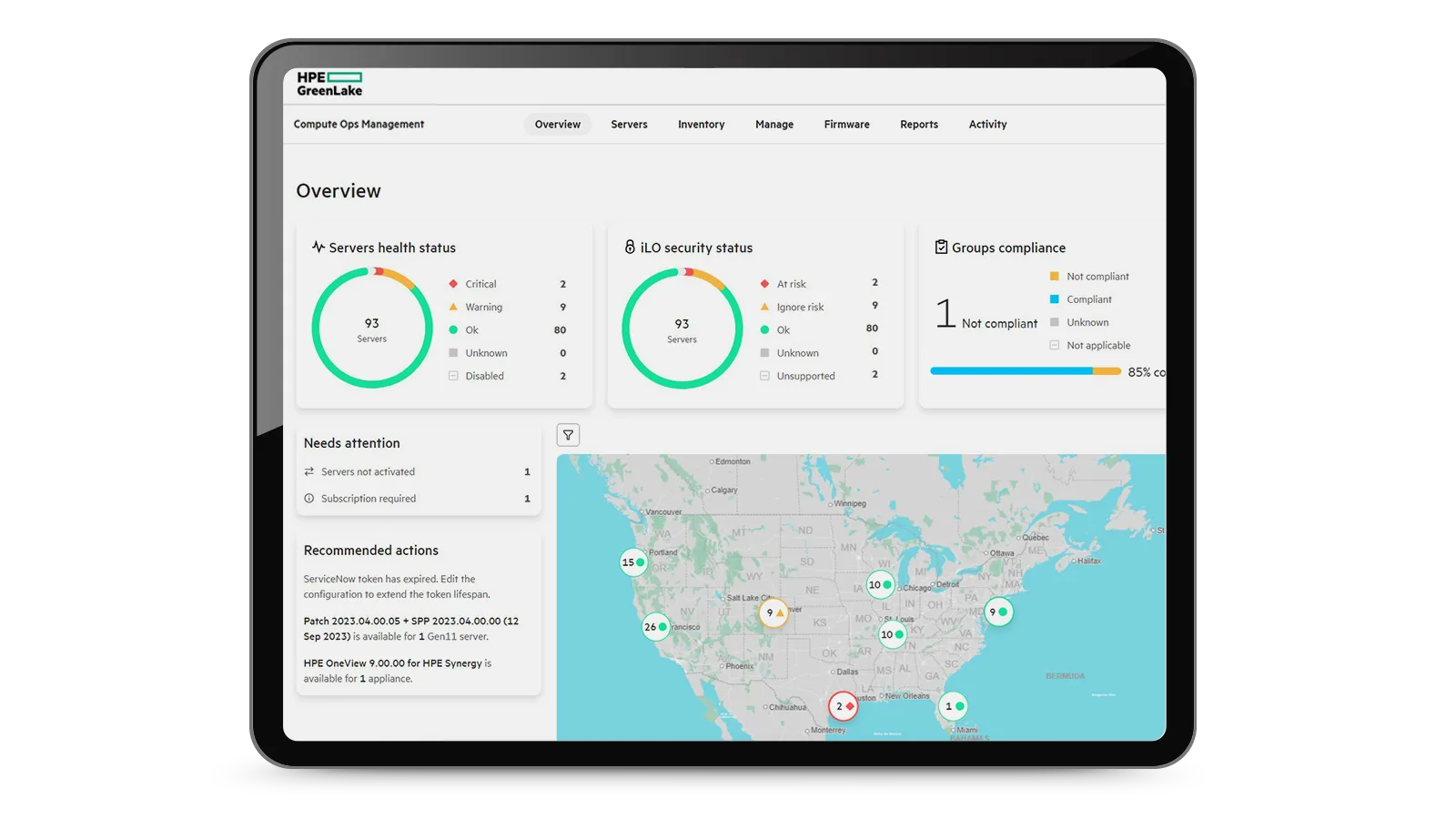Click the Subscription required info icon
This screenshot has height=819, width=1456.
tap(309, 499)
